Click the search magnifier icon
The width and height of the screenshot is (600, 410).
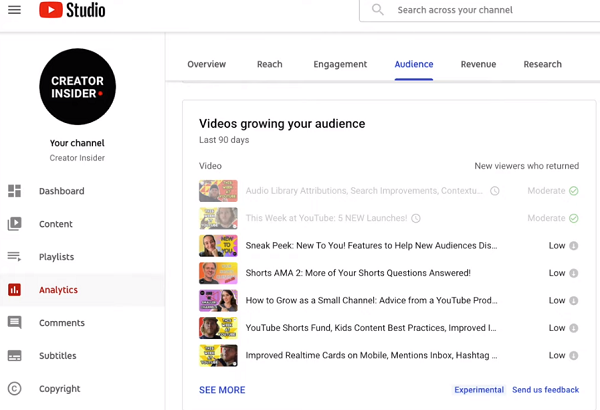pyautogui.click(x=377, y=10)
